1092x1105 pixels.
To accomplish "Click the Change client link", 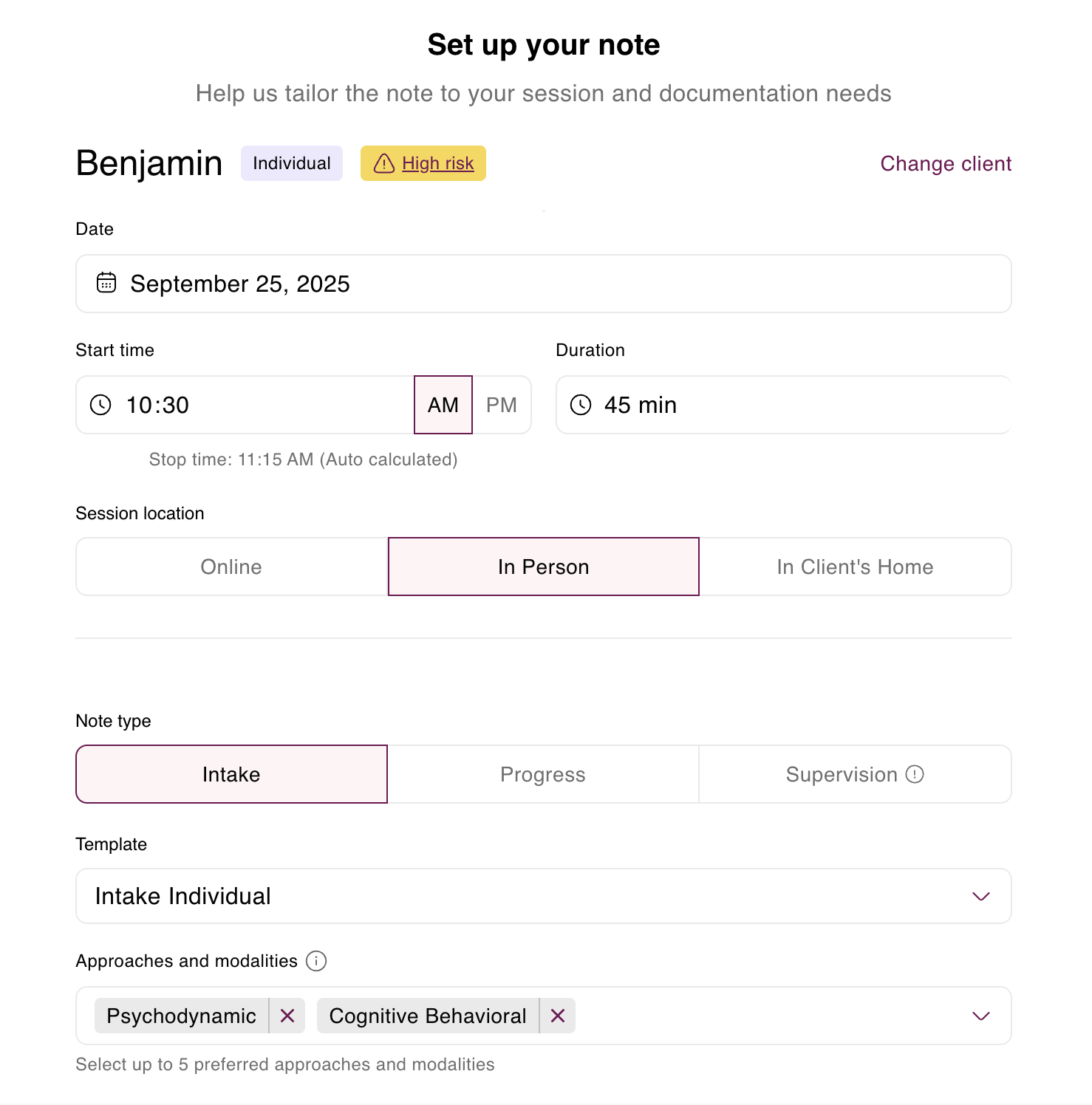I will click(946, 163).
